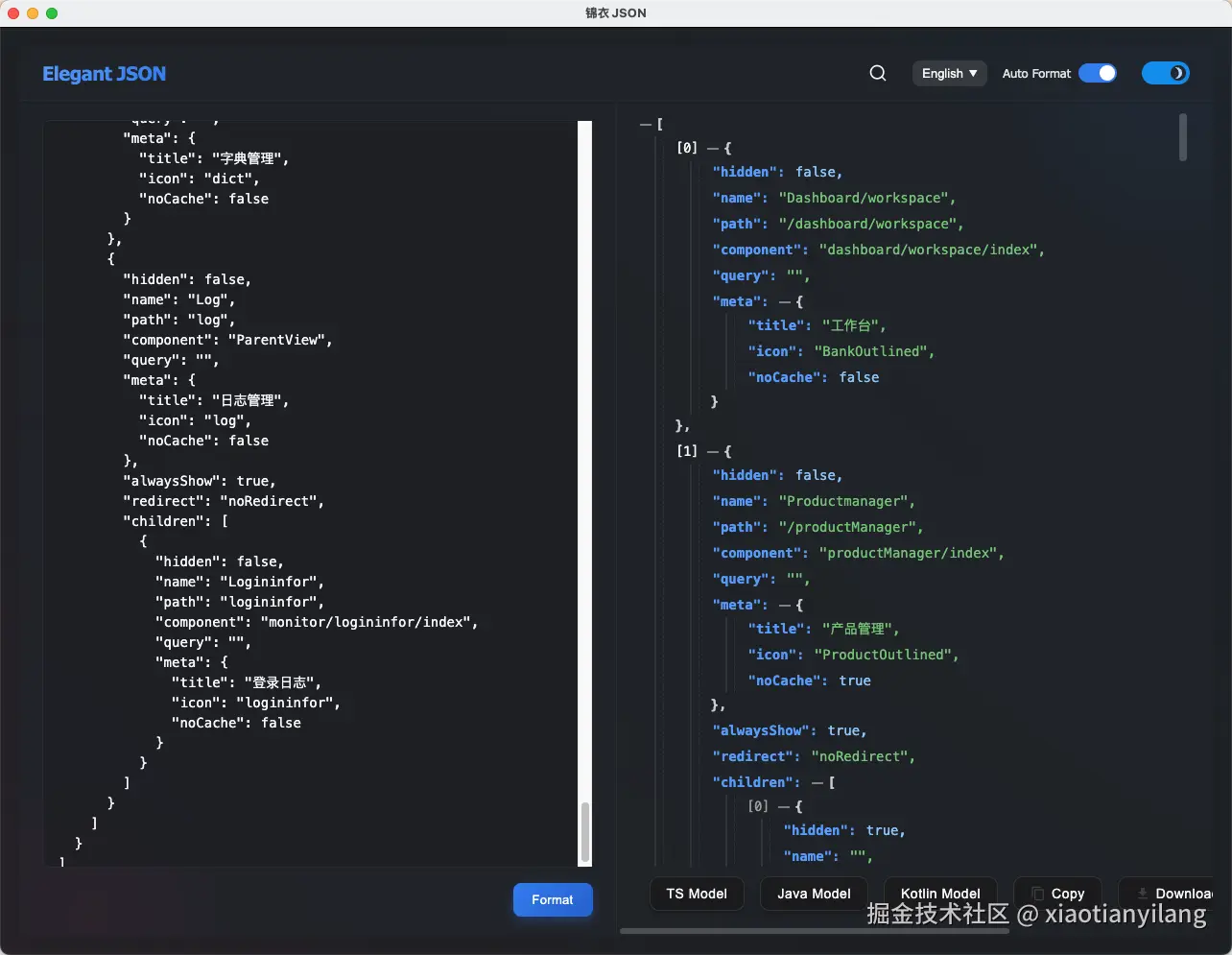Collapse the [0] object node
This screenshot has width=1232, height=955.
713,149
